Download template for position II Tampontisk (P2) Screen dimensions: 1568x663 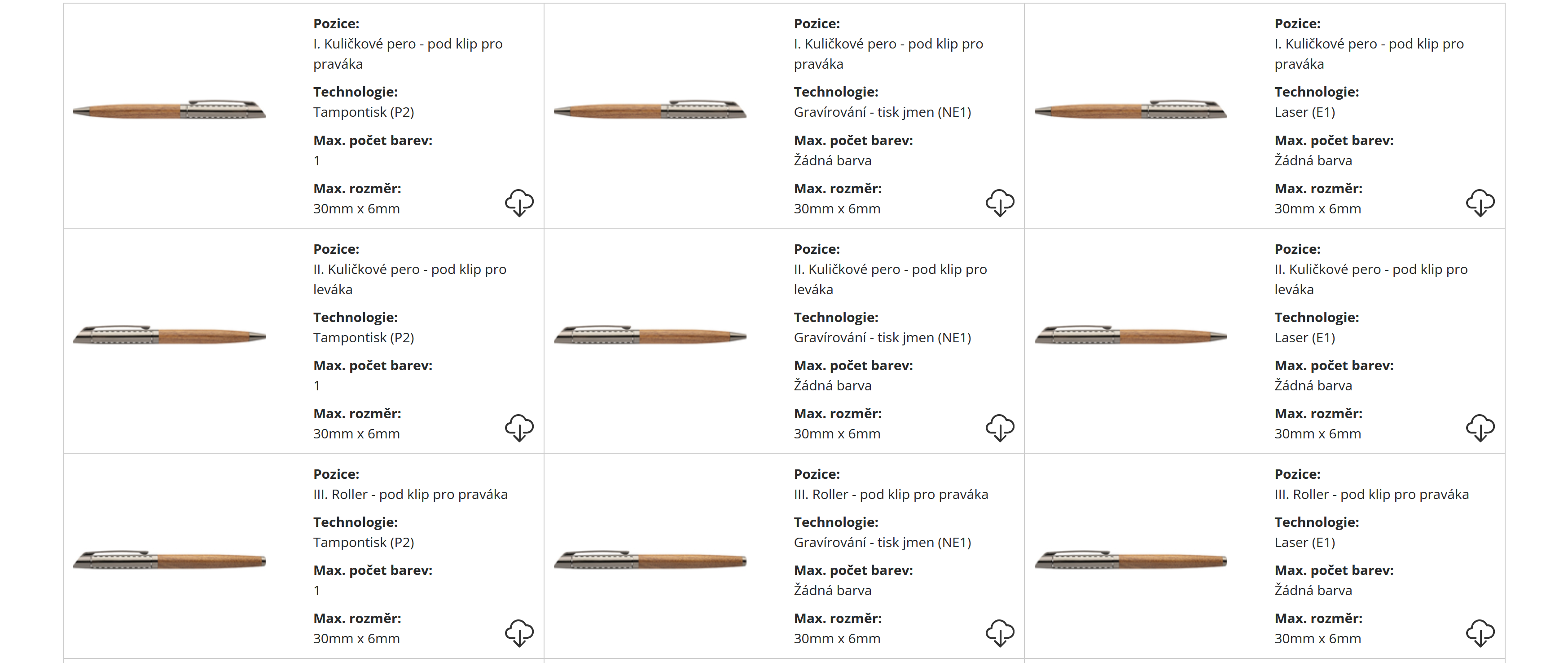coord(518,427)
